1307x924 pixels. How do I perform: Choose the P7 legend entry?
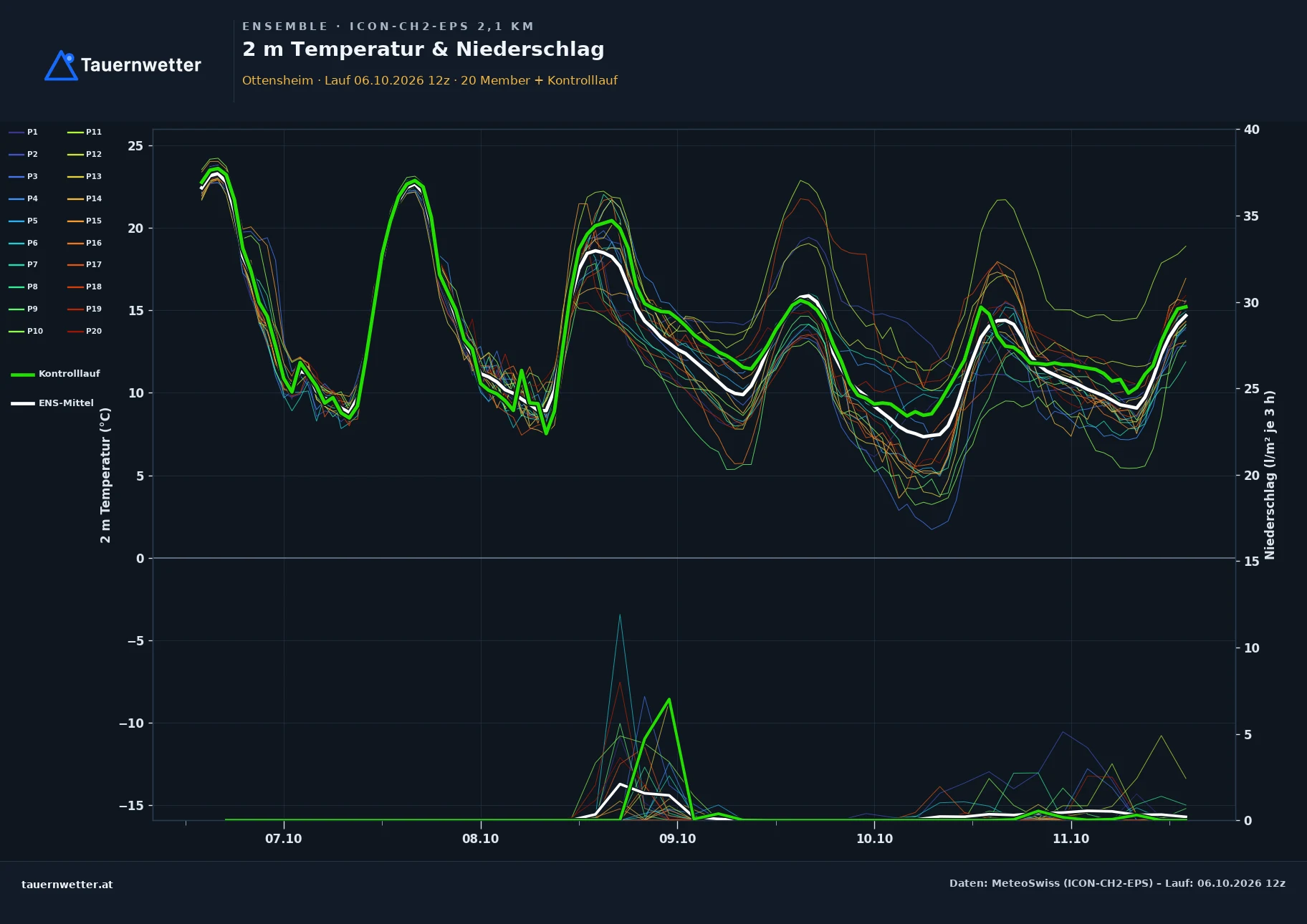pyautogui.click(x=24, y=264)
